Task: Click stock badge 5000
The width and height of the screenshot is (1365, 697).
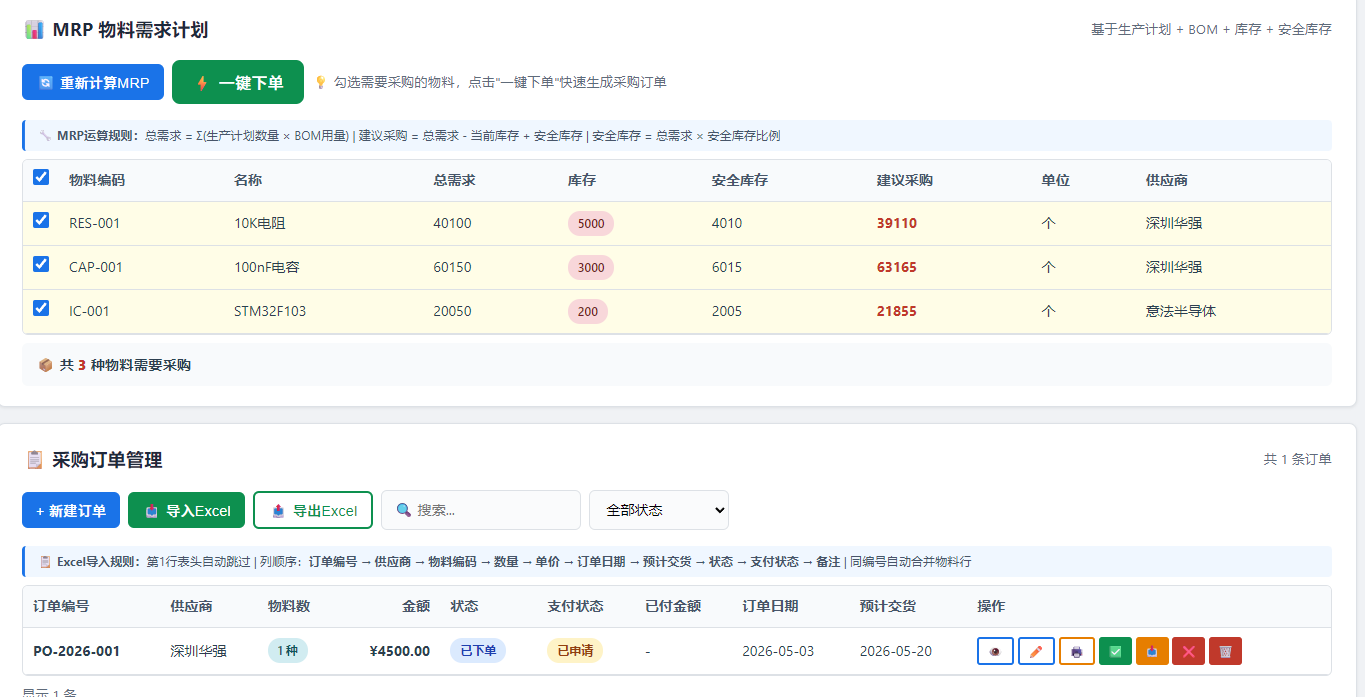Action: point(591,223)
